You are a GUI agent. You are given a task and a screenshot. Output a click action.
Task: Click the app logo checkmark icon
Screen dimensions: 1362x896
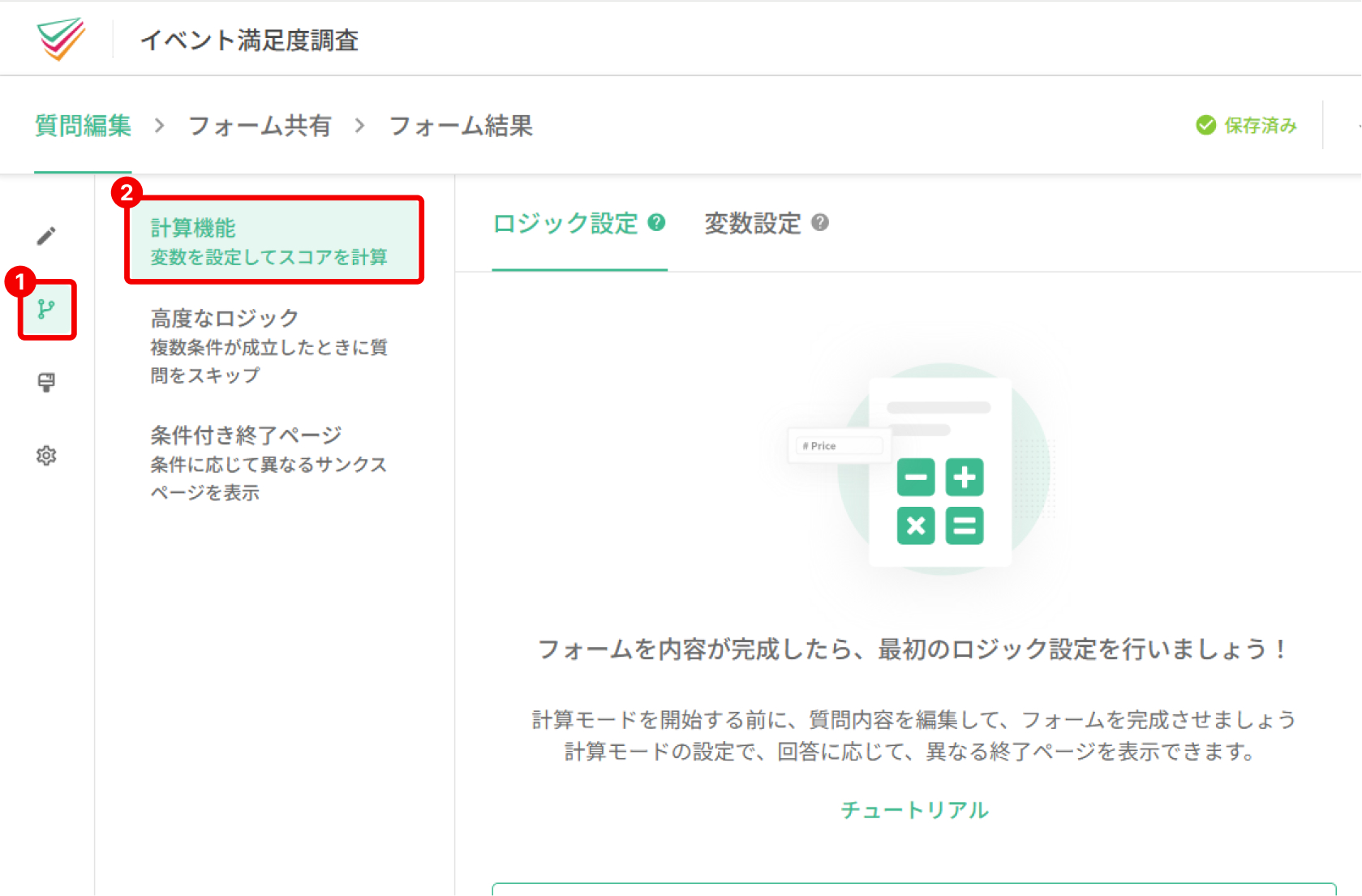point(61,38)
